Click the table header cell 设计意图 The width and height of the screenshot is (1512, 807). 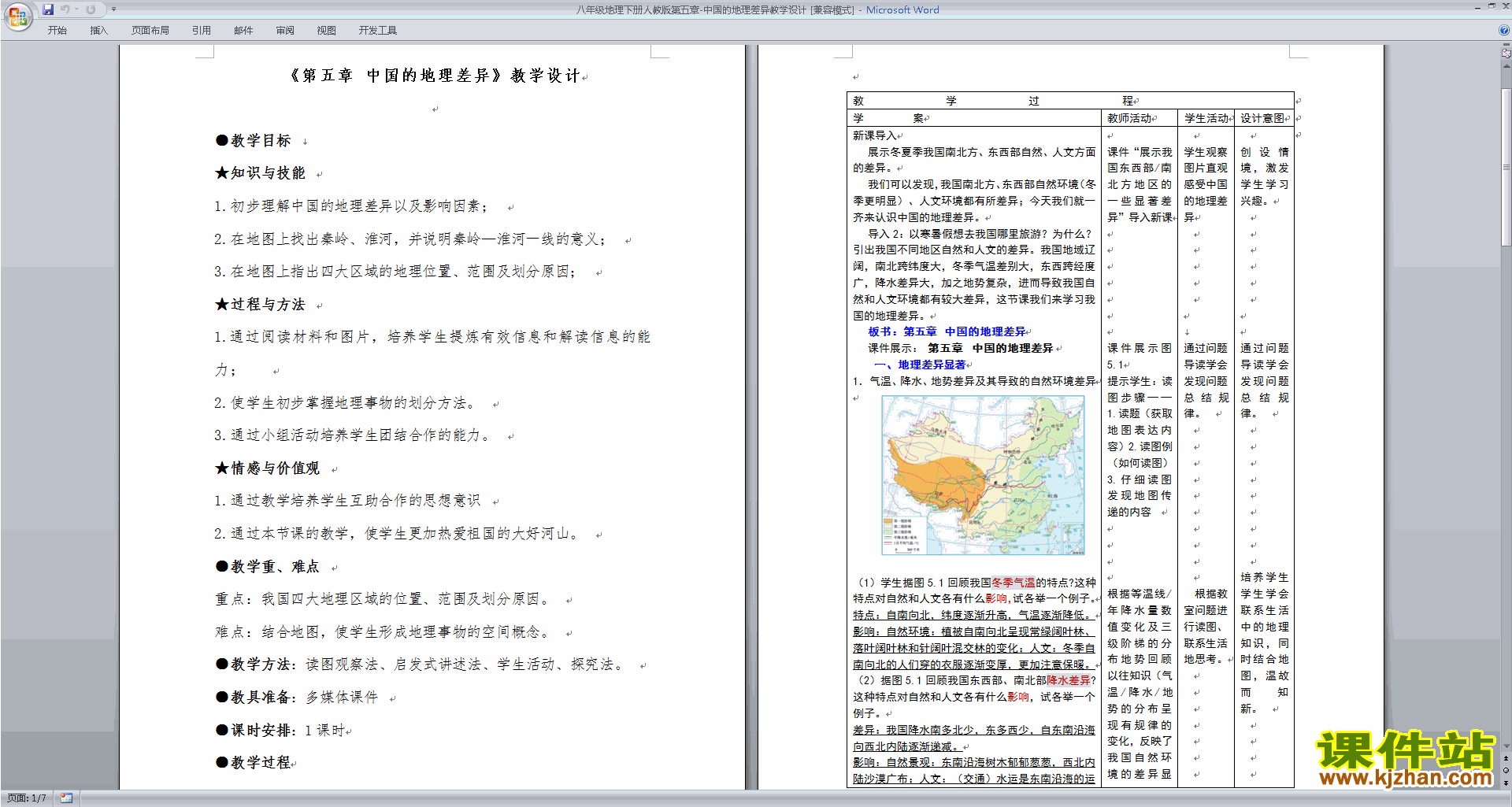coord(1263,118)
